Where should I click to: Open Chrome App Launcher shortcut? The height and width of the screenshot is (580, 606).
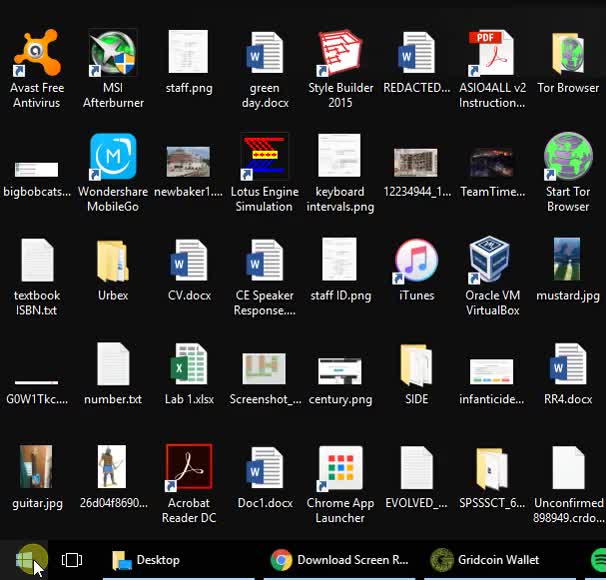click(x=340, y=468)
